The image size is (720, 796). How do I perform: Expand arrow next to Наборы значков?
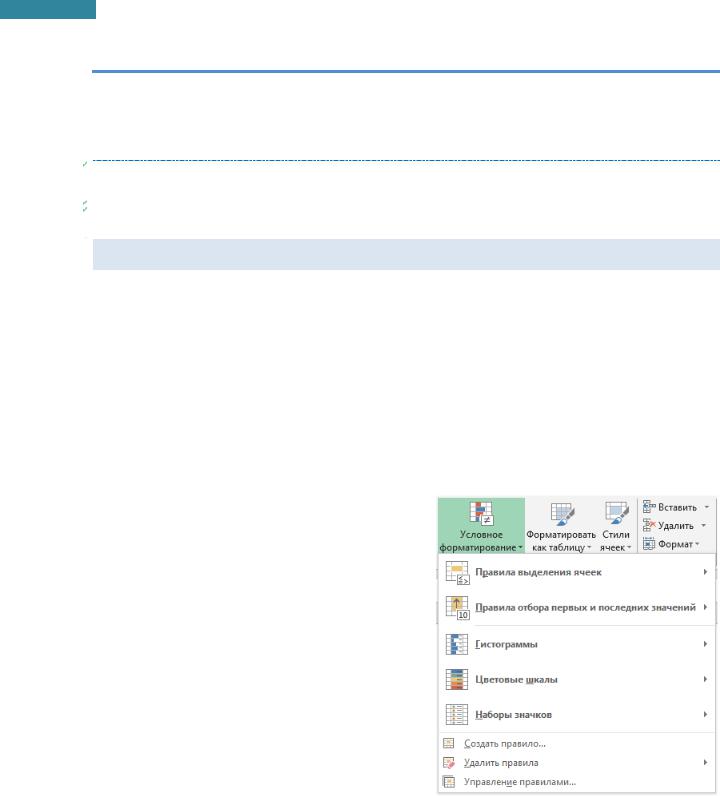pos(705,714)
